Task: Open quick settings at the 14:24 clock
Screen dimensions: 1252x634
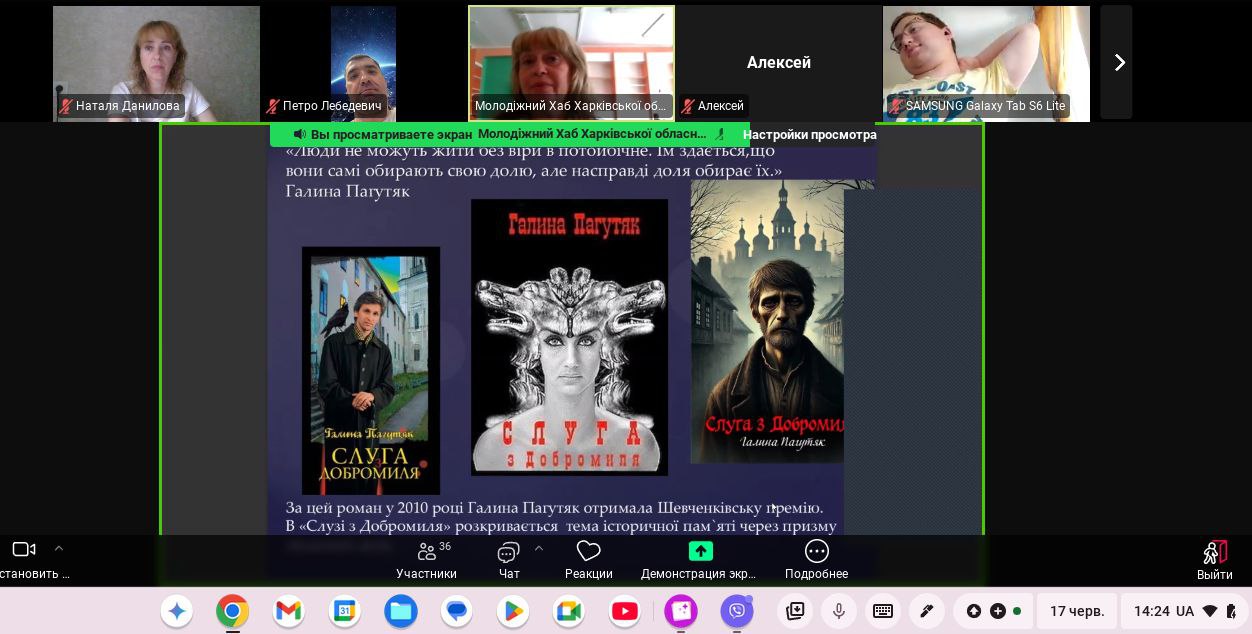Action: tap(1184, 611)
